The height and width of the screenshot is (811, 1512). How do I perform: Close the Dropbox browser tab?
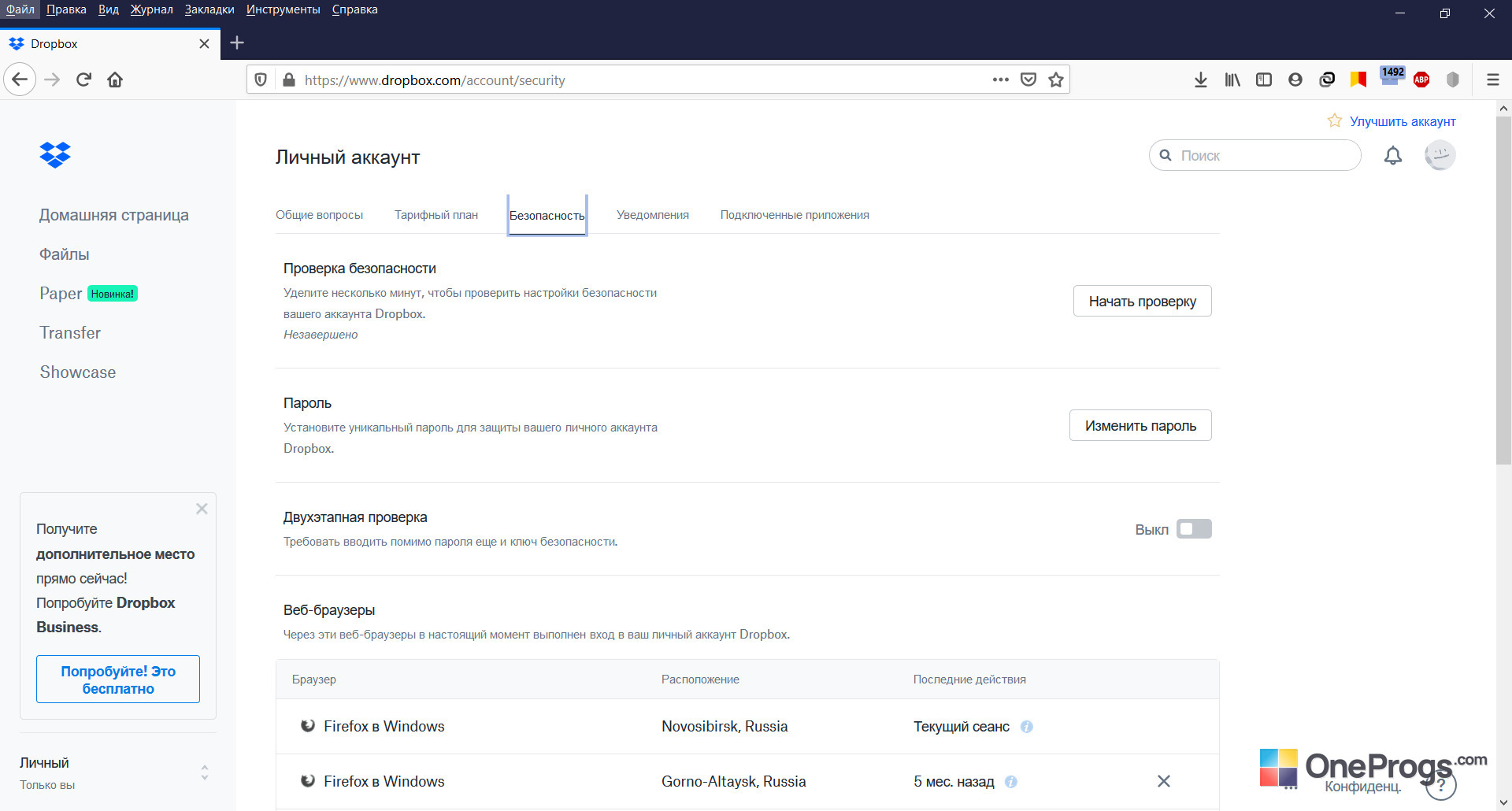pyautogui.click(x=204, y=43)
